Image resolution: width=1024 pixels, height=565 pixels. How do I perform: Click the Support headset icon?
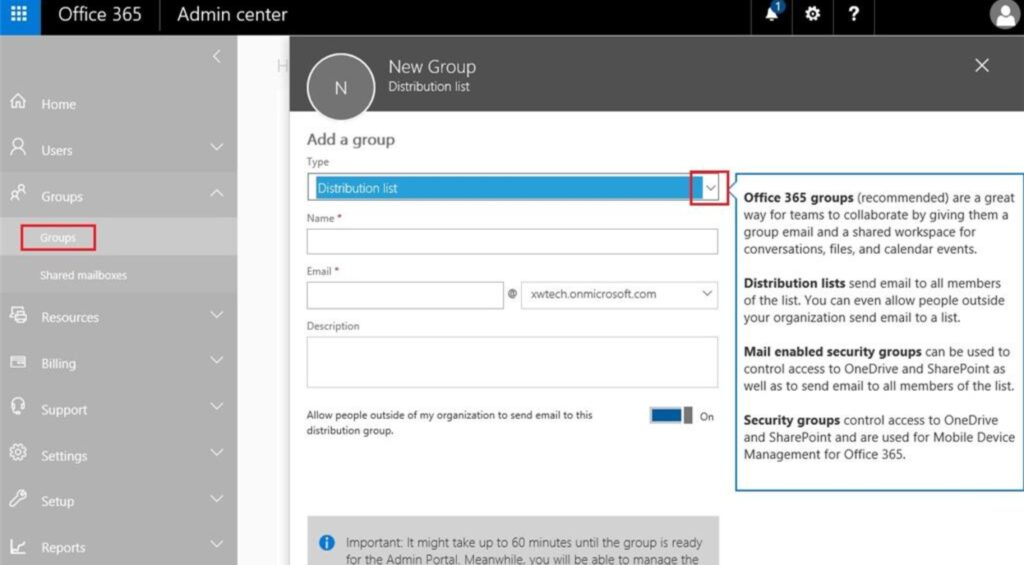click(x=18, y=406)
